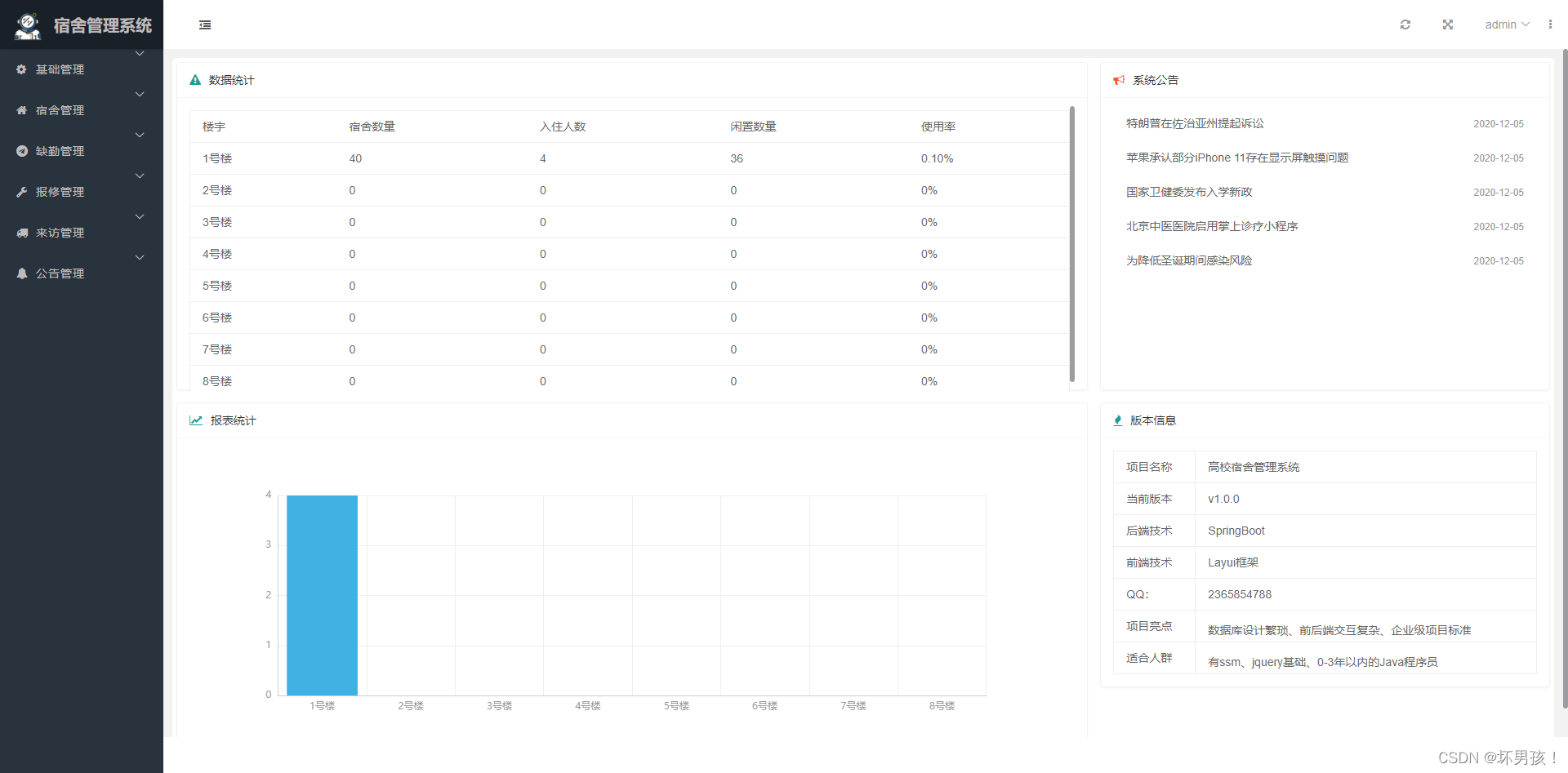
Task: Click the bell icon beside 公告管理
Action: click(22, 273)
